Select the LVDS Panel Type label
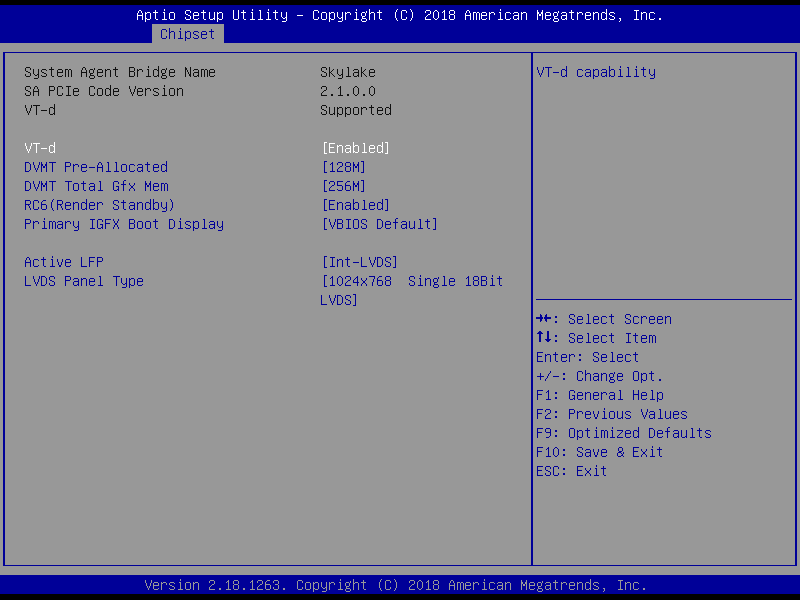The height and width of the screenshot is (600, 800). tap(84, 281)
